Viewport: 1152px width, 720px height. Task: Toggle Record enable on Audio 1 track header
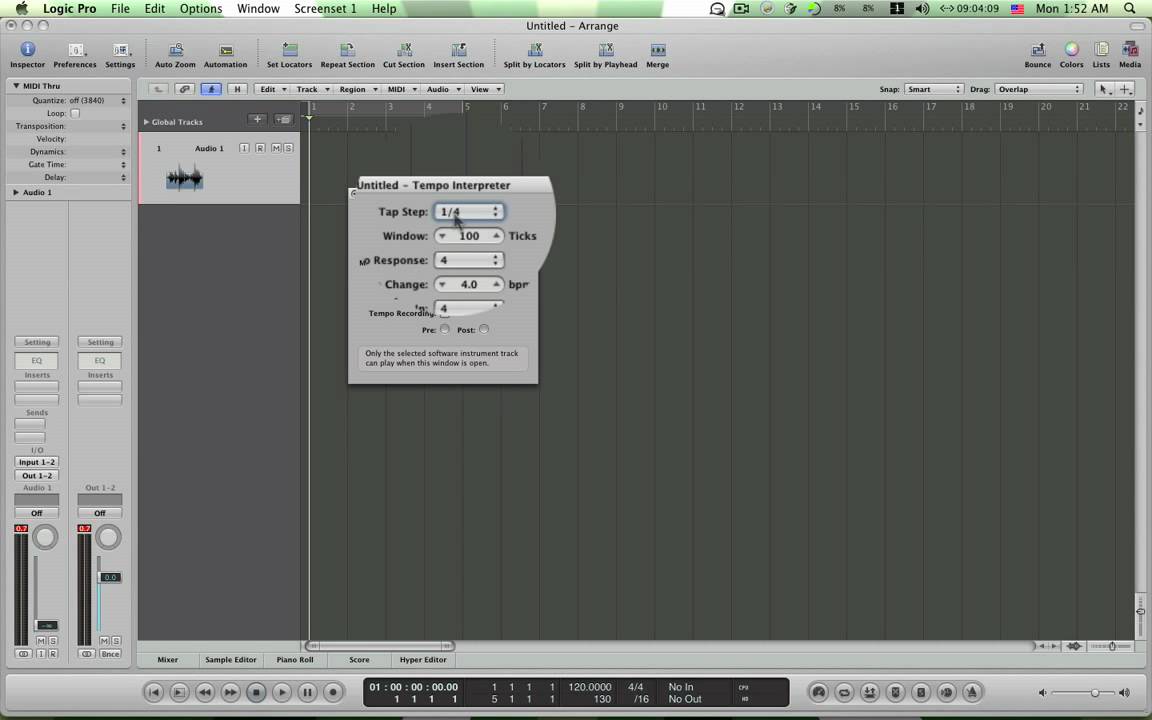pyautogui.click(x=260, y=148)
